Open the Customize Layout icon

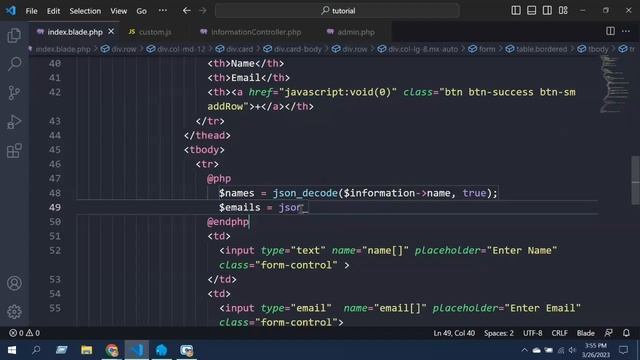pos(563,11)
